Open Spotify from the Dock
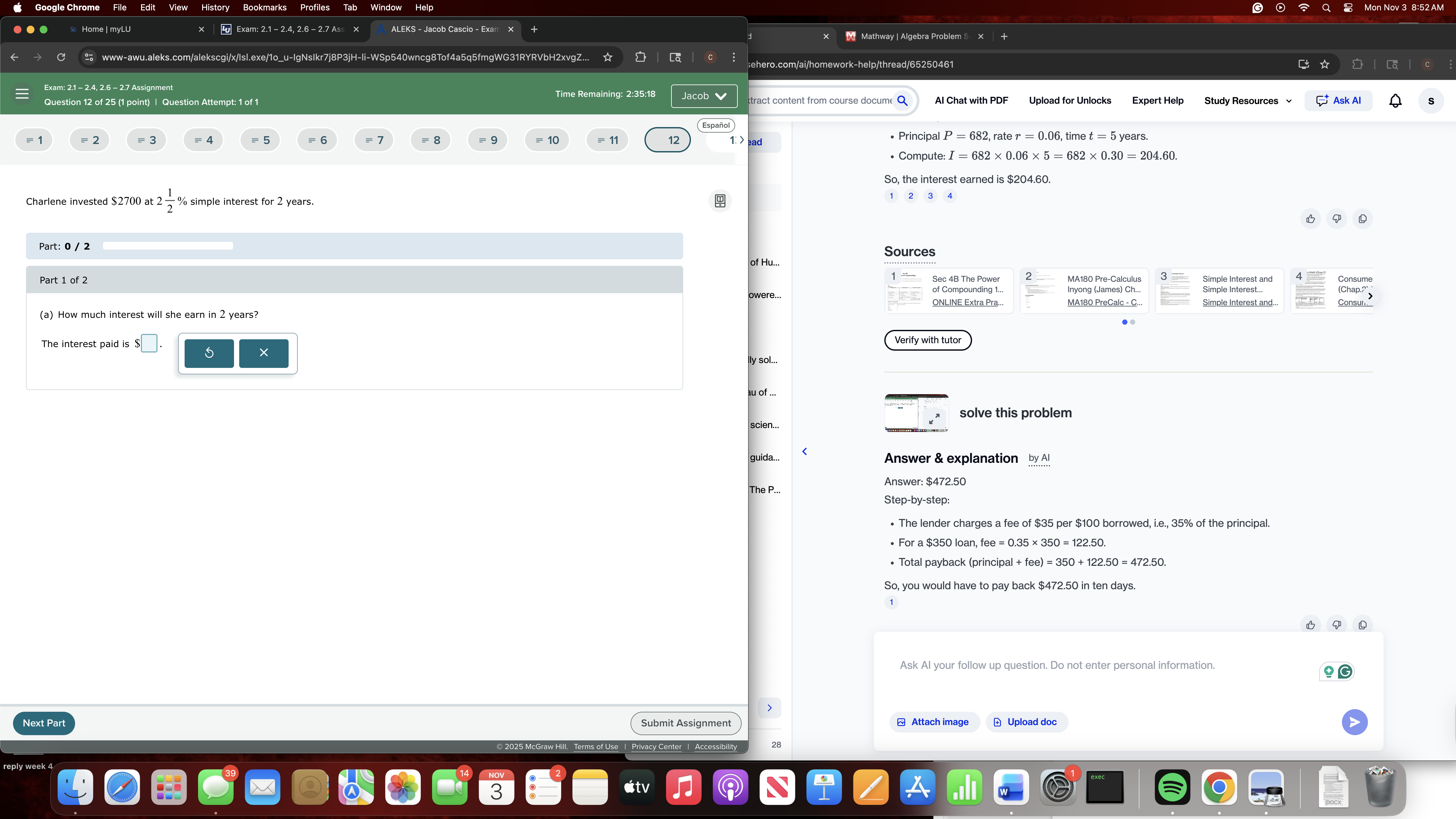 coord(1172,787)
